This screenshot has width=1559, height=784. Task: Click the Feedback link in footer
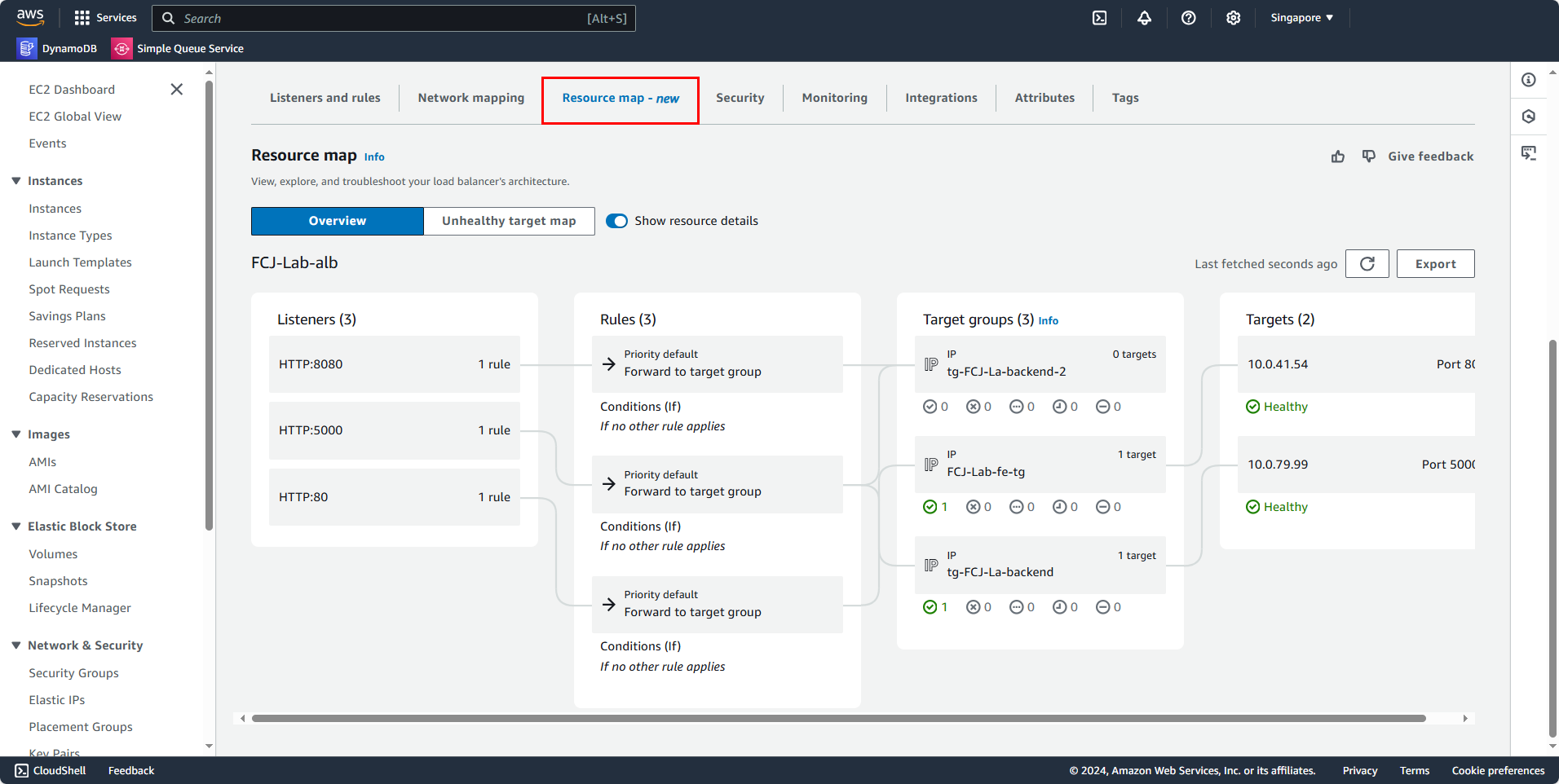tap(131, 770)
